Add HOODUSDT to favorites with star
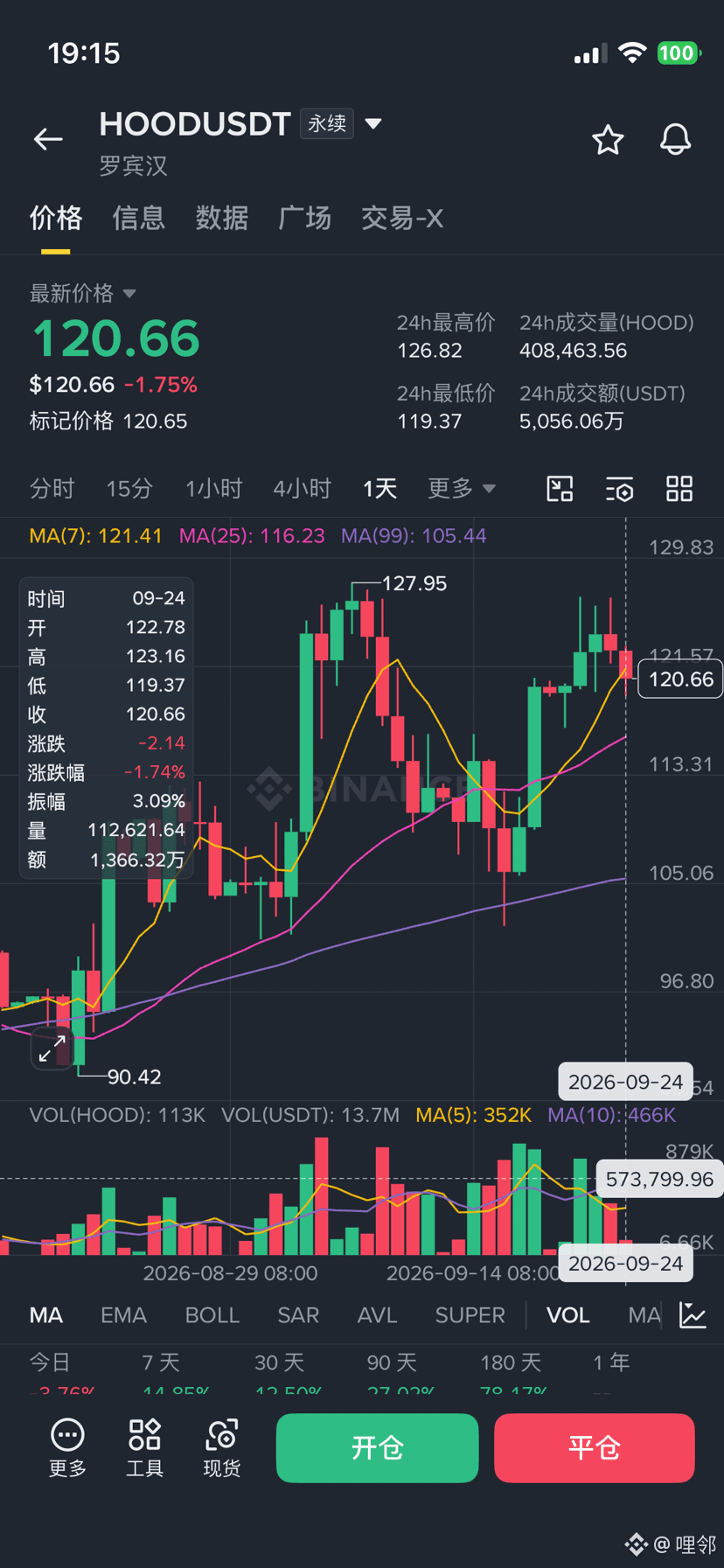 608,140
